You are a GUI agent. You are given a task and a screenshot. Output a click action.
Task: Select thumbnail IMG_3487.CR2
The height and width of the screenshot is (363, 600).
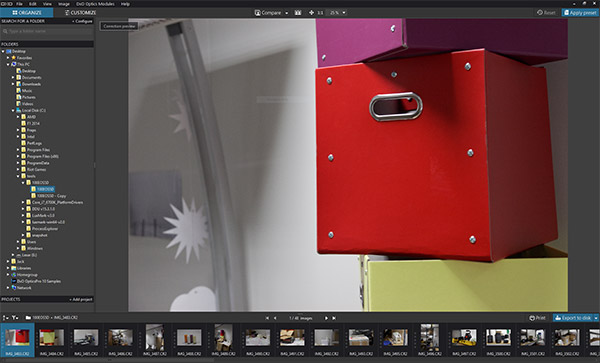click(x=155, y=340)
